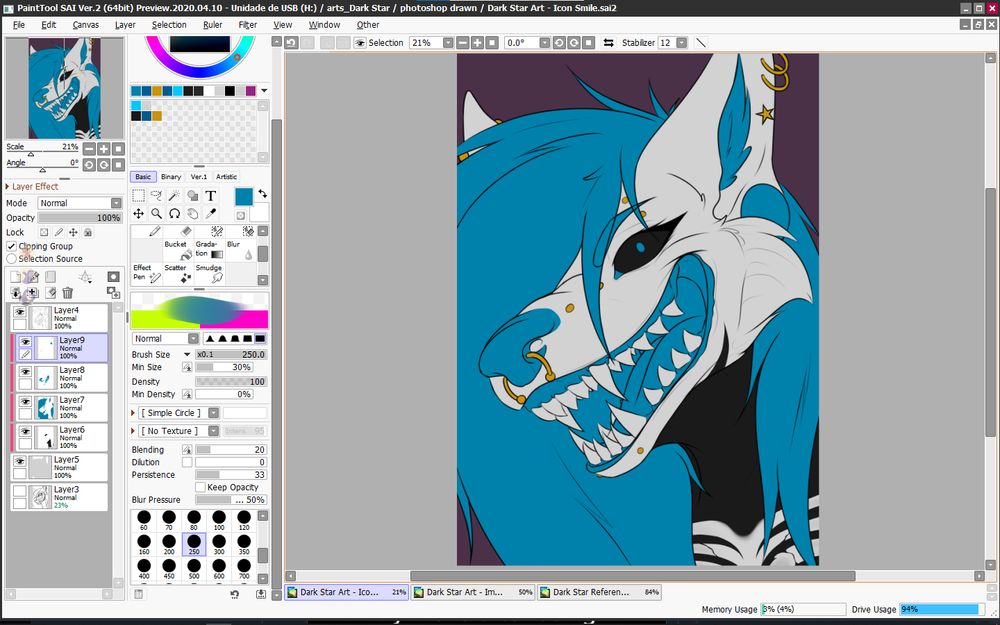Select the Smudge brush tool
The image size is (1000, 625).
[209, 273]
